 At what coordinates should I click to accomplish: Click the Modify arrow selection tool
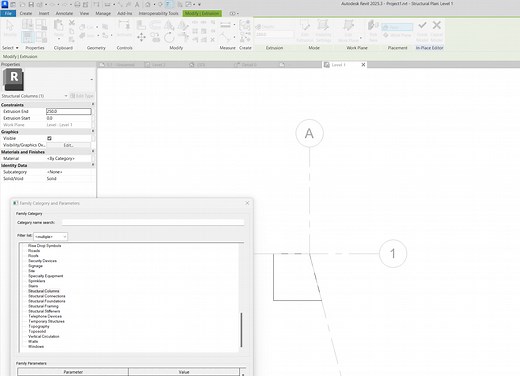click(x=10, y=26)
